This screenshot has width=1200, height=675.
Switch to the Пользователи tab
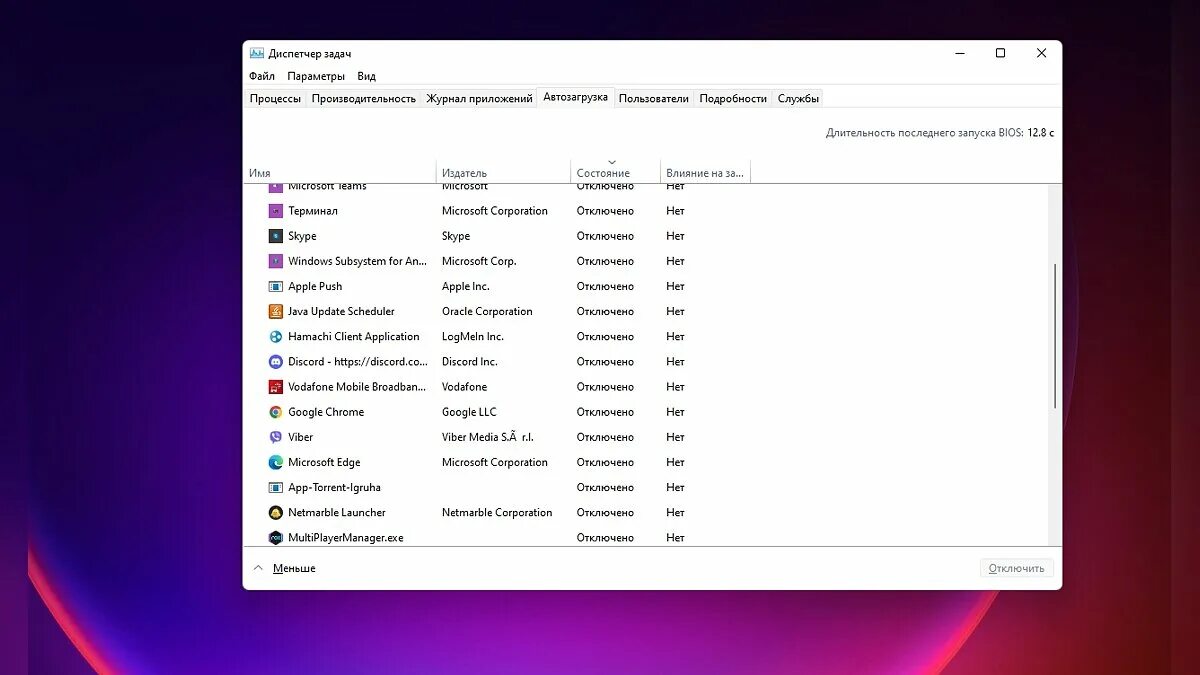tap(654, 98)
